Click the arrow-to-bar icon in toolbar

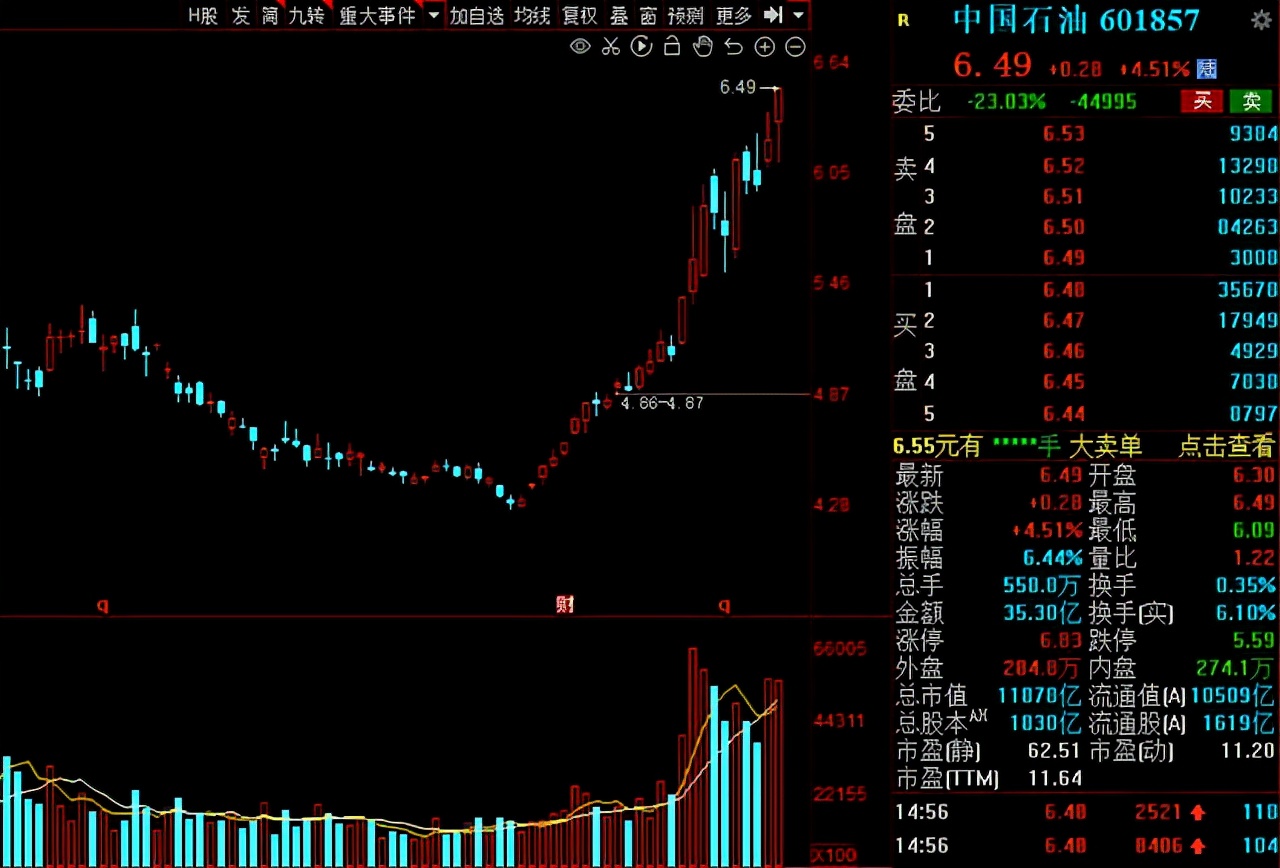(772, 15)
